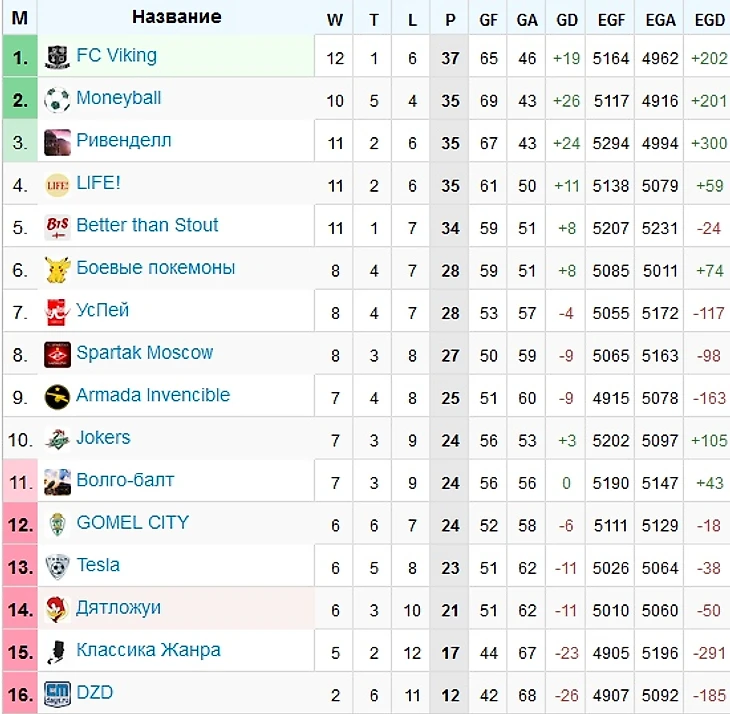Image resolution: width=730 pixels, height=714 pixels.
Task: Click the FC Viking team crest icon
Action: point(57,57)
